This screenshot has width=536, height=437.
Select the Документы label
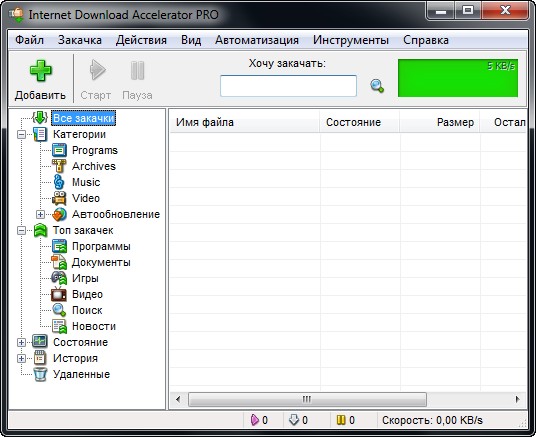(x=101, y=262)
